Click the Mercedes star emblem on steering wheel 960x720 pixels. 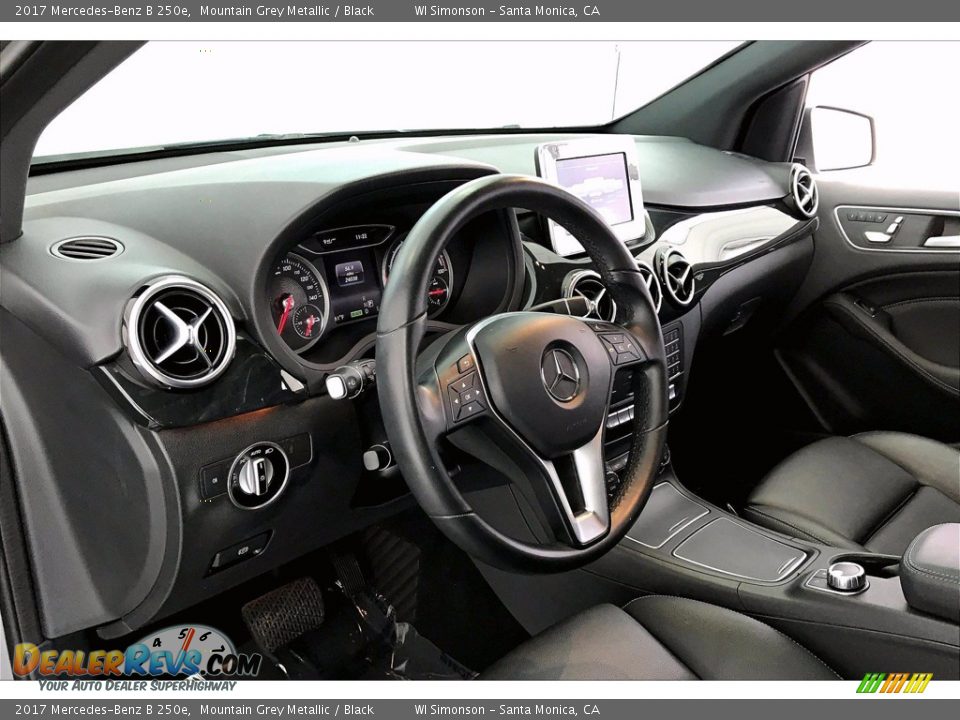[561, 374]
